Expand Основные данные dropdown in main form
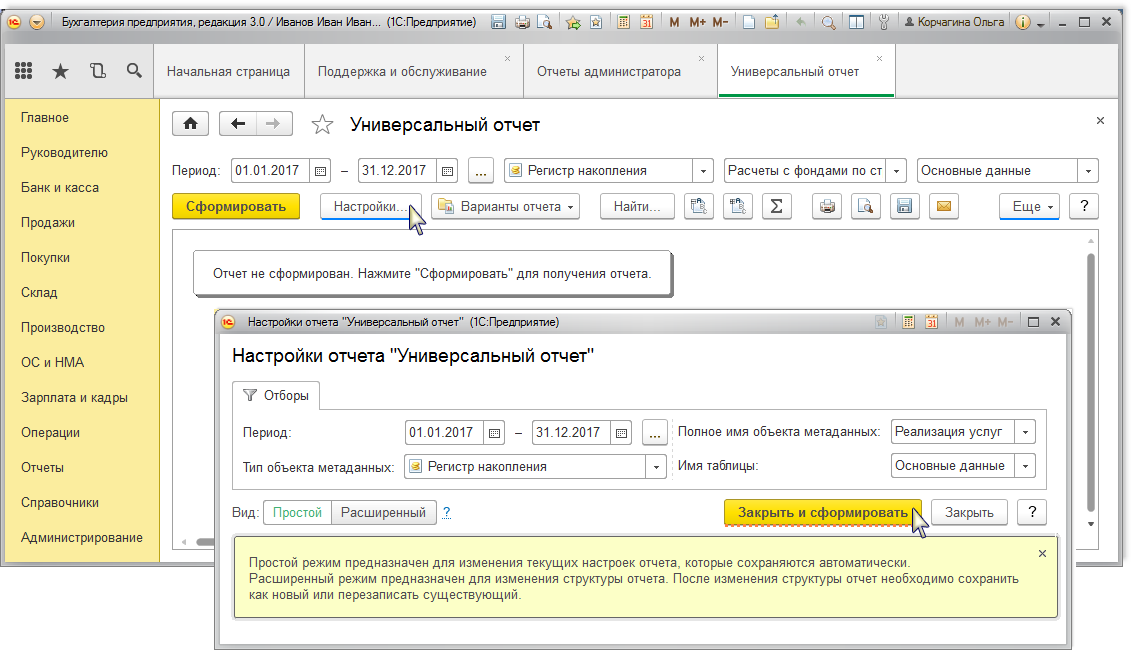The image size is (1131, 650). (1088, 171)
